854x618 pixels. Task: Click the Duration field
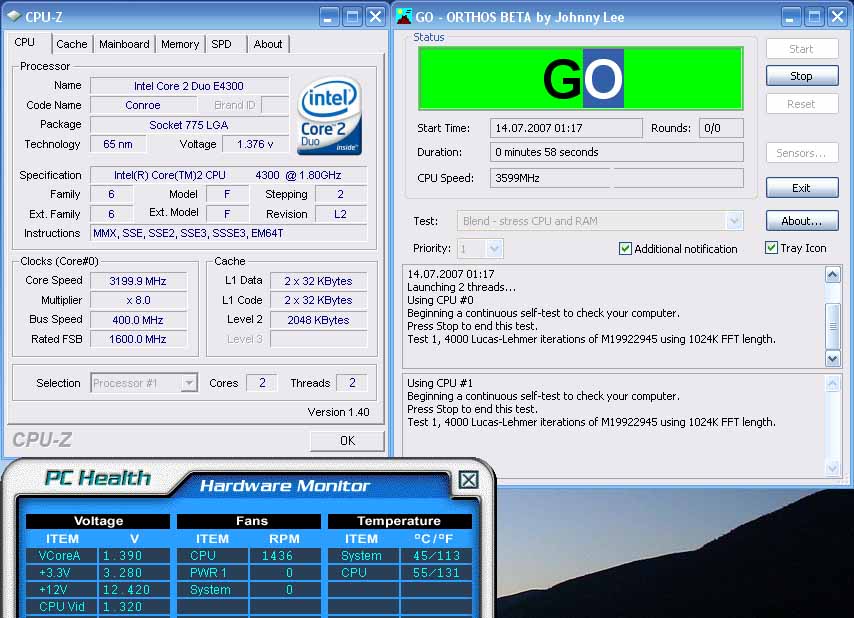pyautogui.click(x=617, y=152)
